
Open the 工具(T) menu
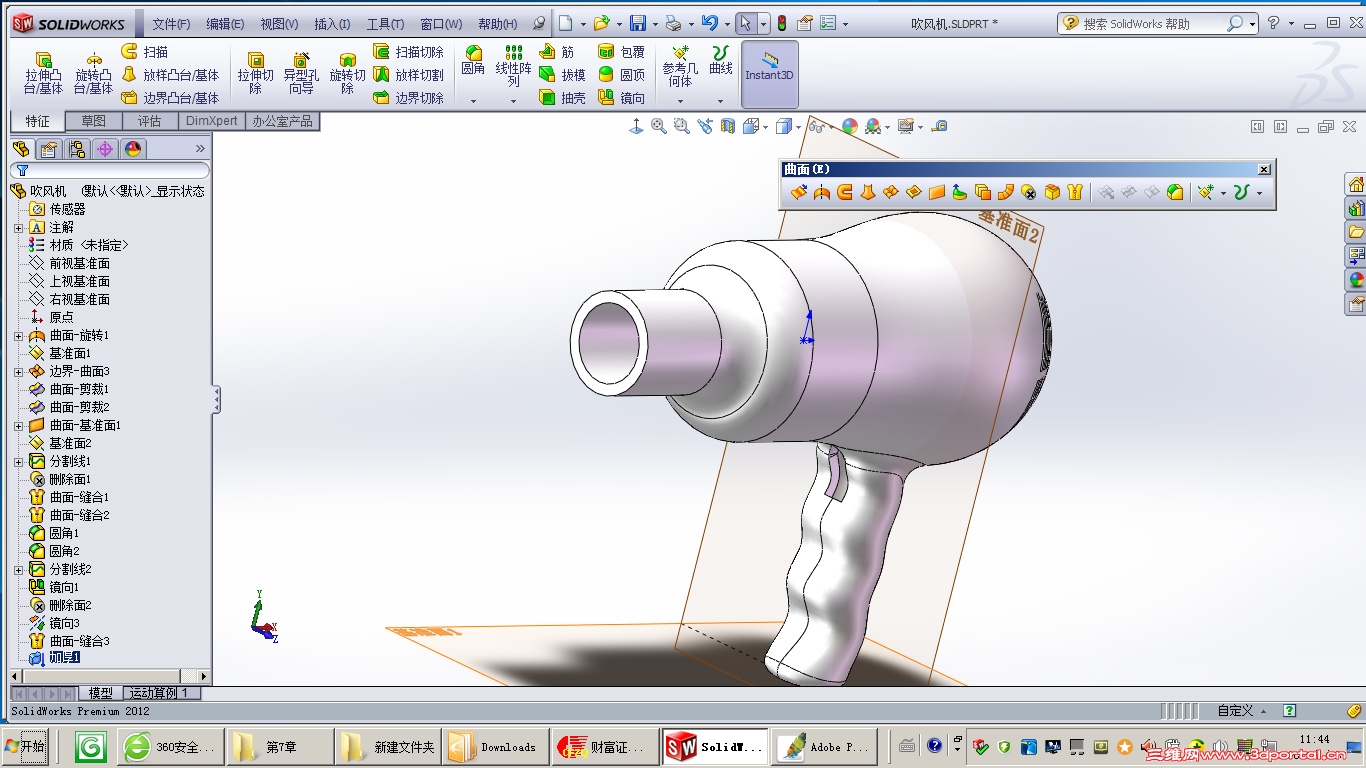pyautogui.click(x=385, y=24)
